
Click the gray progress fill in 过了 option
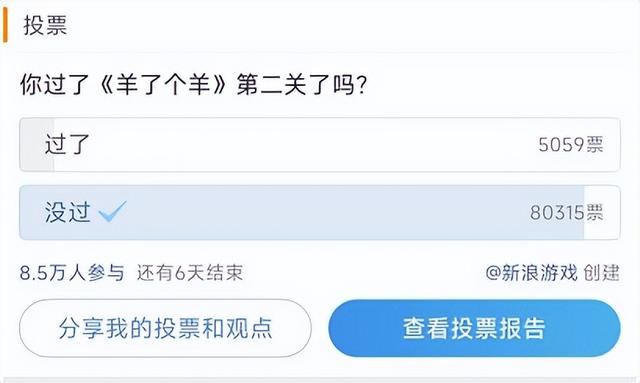[37, 145]
